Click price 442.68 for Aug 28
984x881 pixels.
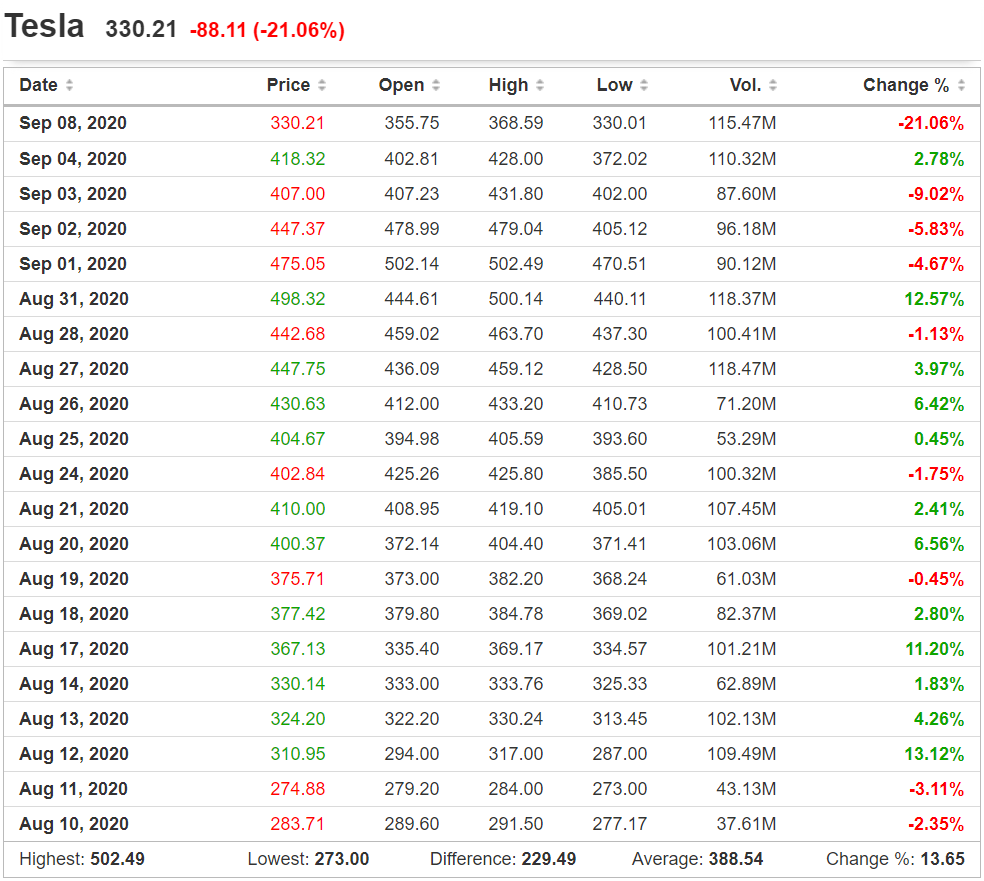297,334
